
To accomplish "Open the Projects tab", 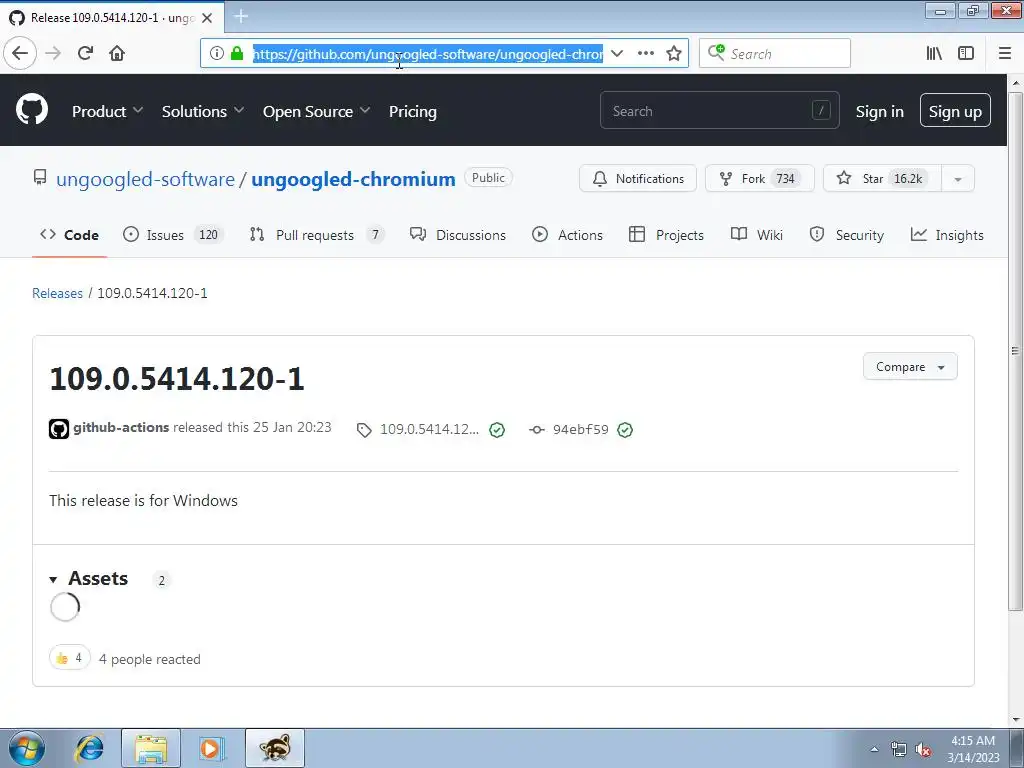I will [x=666, y=235].
